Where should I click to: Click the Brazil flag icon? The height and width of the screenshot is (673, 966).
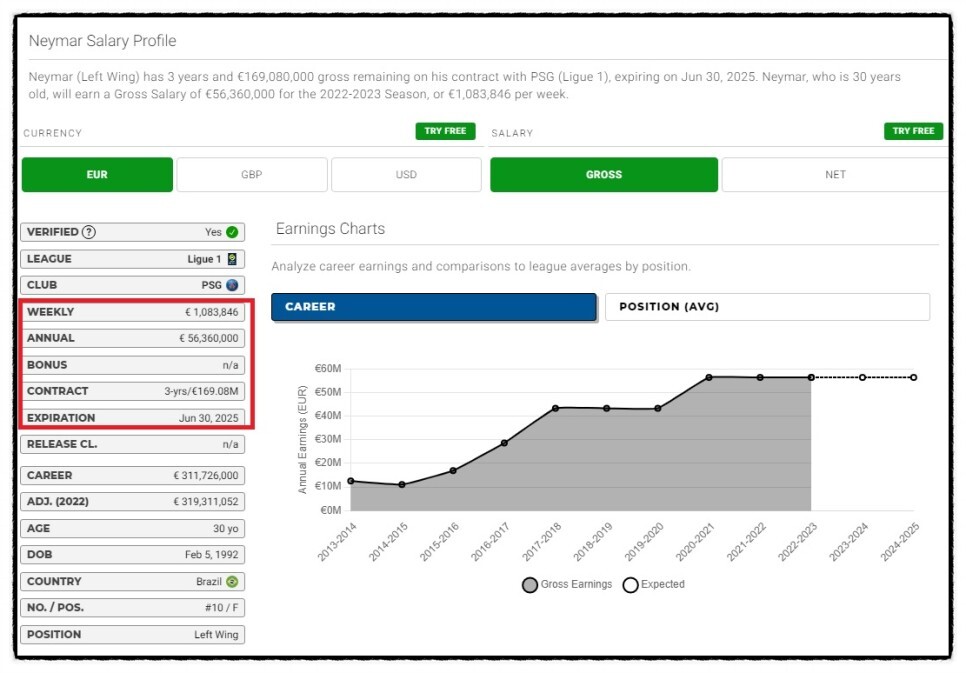pos(232,582)
